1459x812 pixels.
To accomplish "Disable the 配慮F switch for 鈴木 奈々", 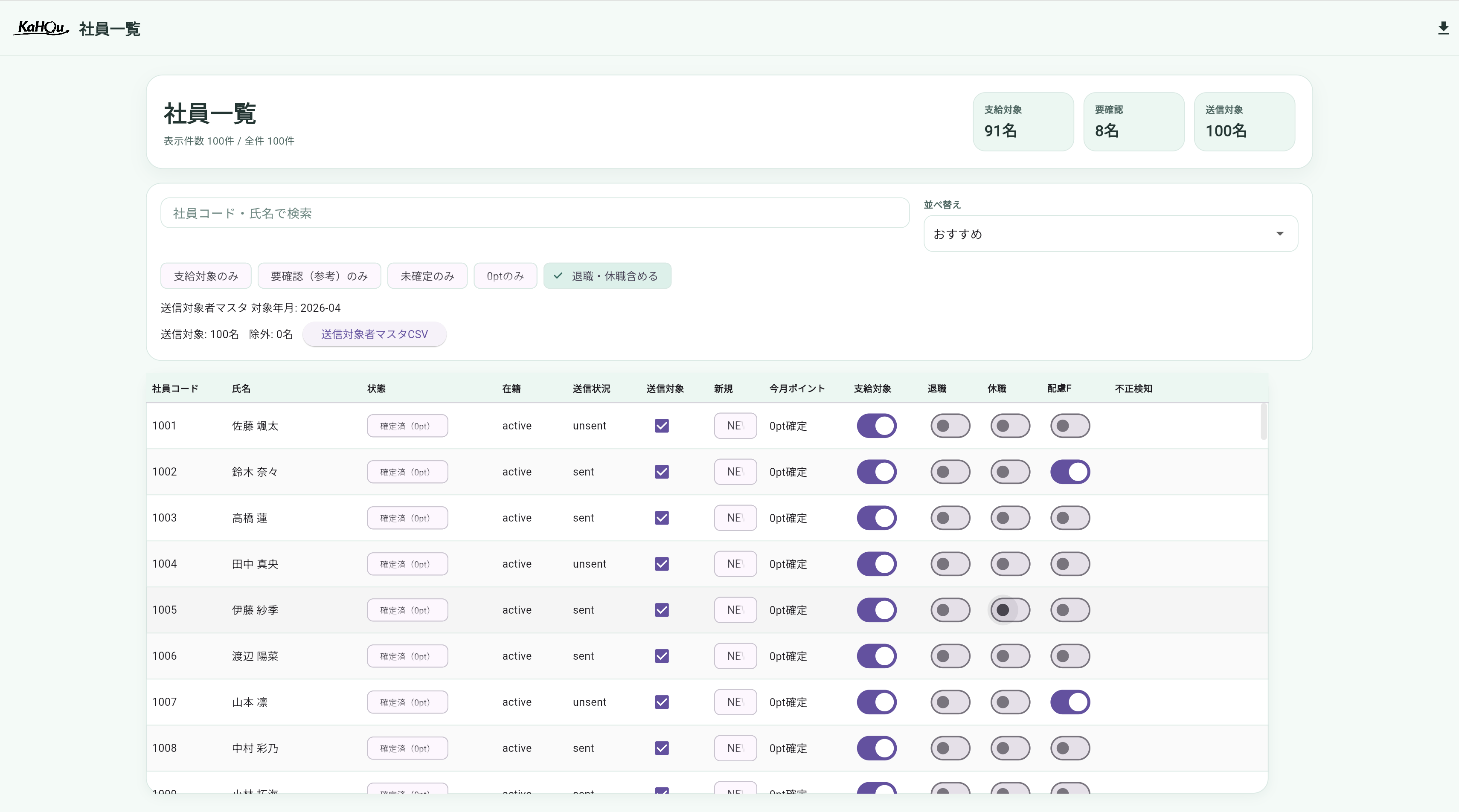I will [1070, 472].
